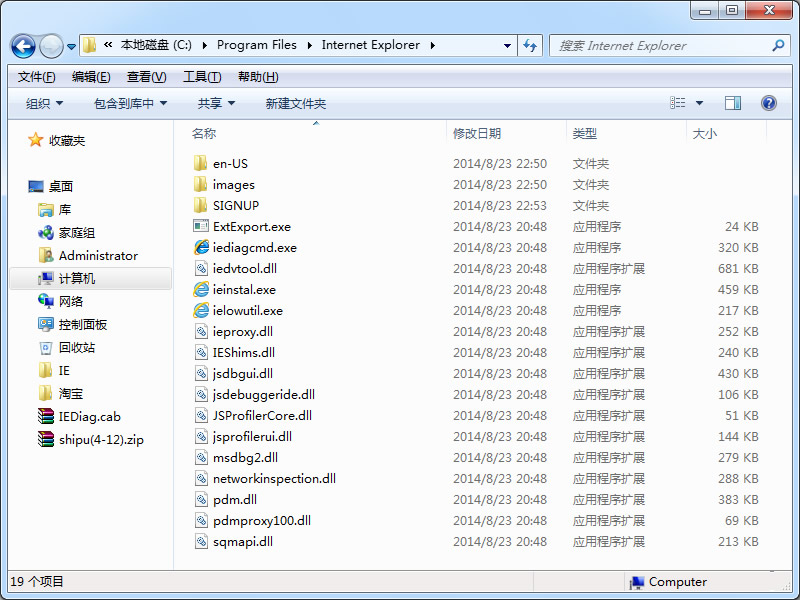Select the ieproxy.dll file icon
Screen dimensions: 800x600
pyautogui.click(x=202, y=331)
